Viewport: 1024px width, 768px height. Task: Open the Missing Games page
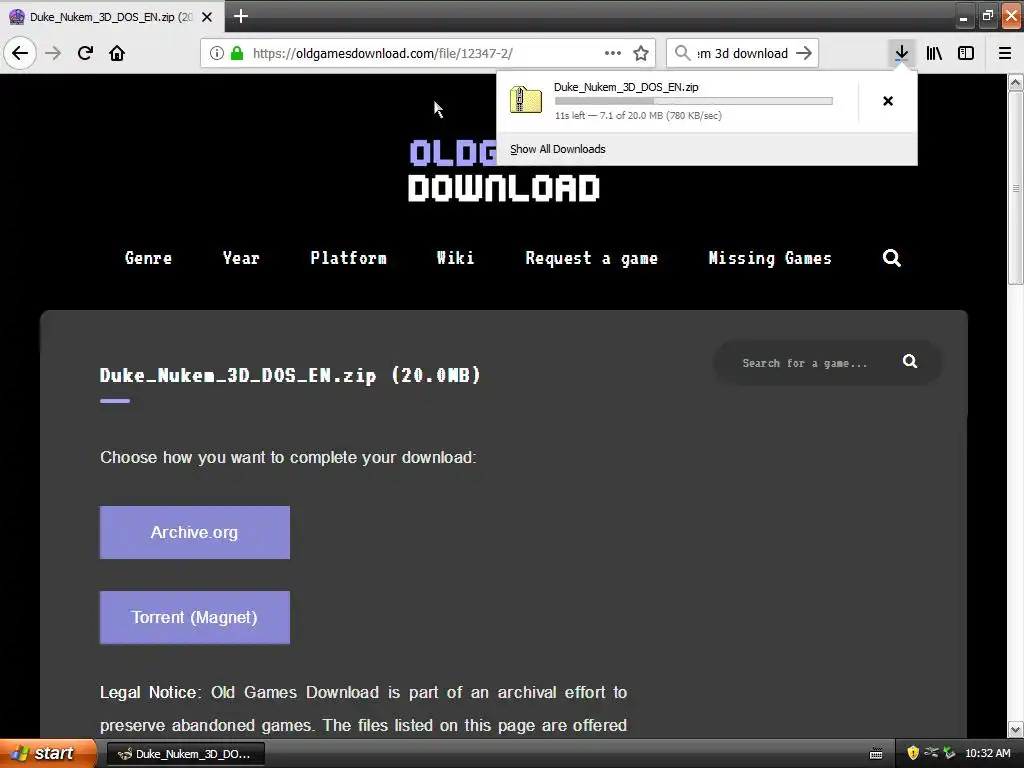pos(770,258)
